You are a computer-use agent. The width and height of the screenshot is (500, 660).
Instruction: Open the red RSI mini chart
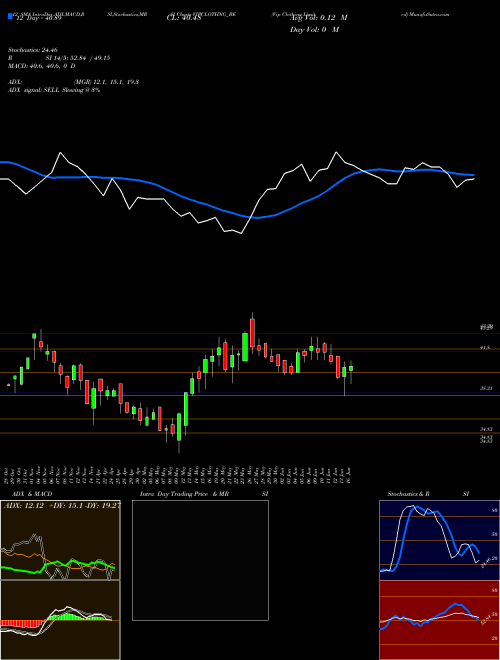[x=439, y=620]
